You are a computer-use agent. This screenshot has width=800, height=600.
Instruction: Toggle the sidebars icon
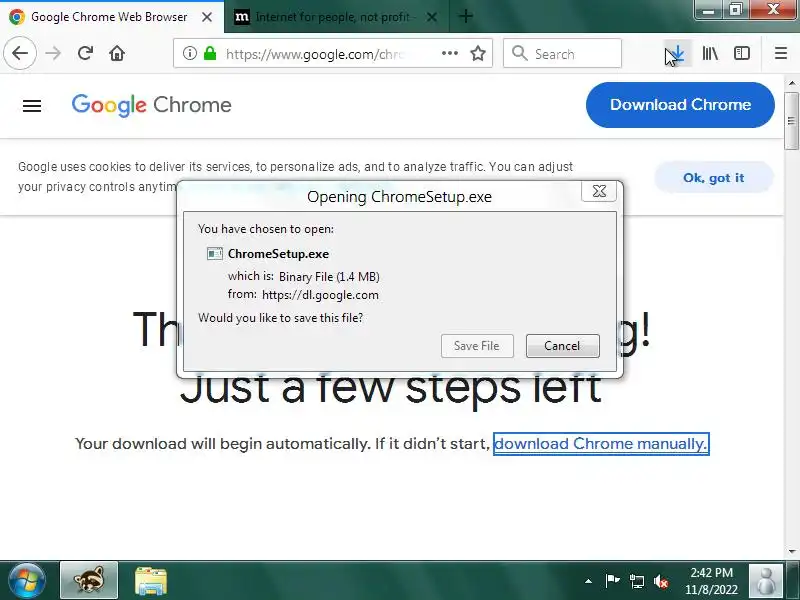tap(741, 53)
